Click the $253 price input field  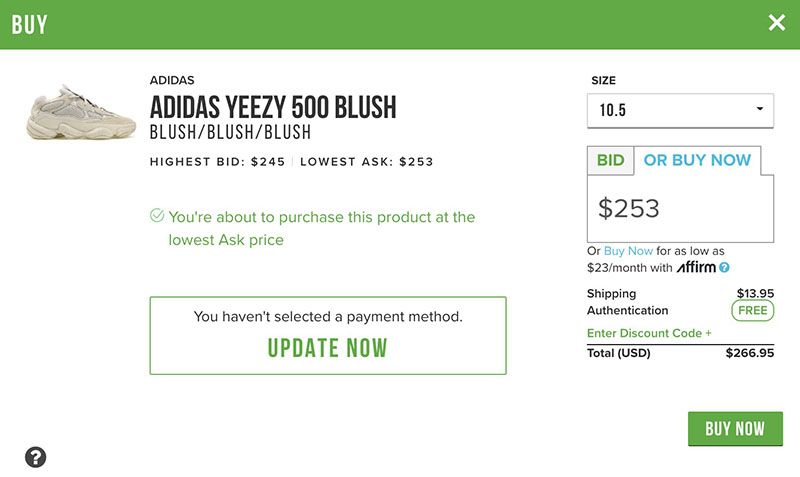coord(680,208)
